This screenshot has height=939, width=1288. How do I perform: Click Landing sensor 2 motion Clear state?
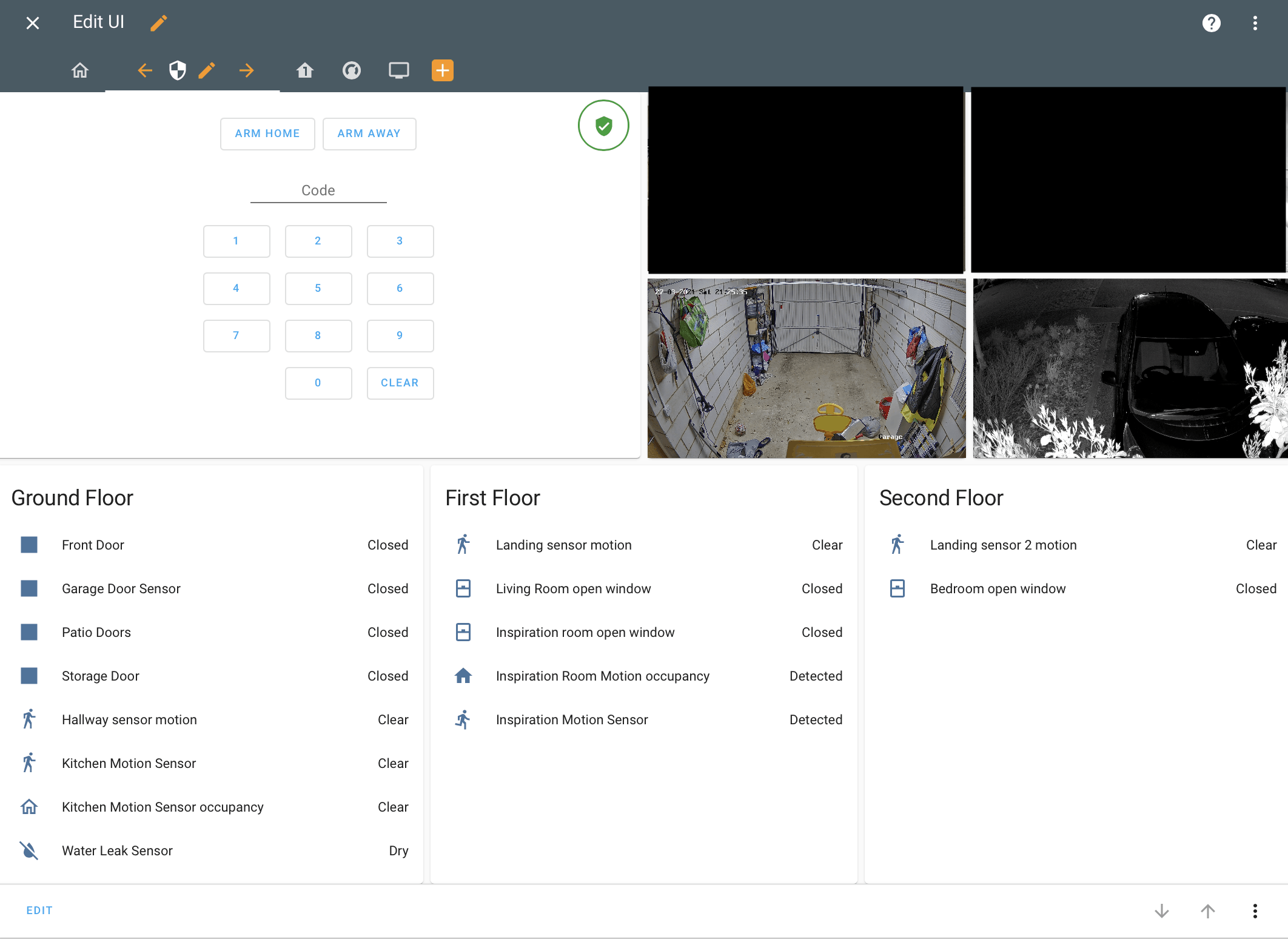point(1261,545)
